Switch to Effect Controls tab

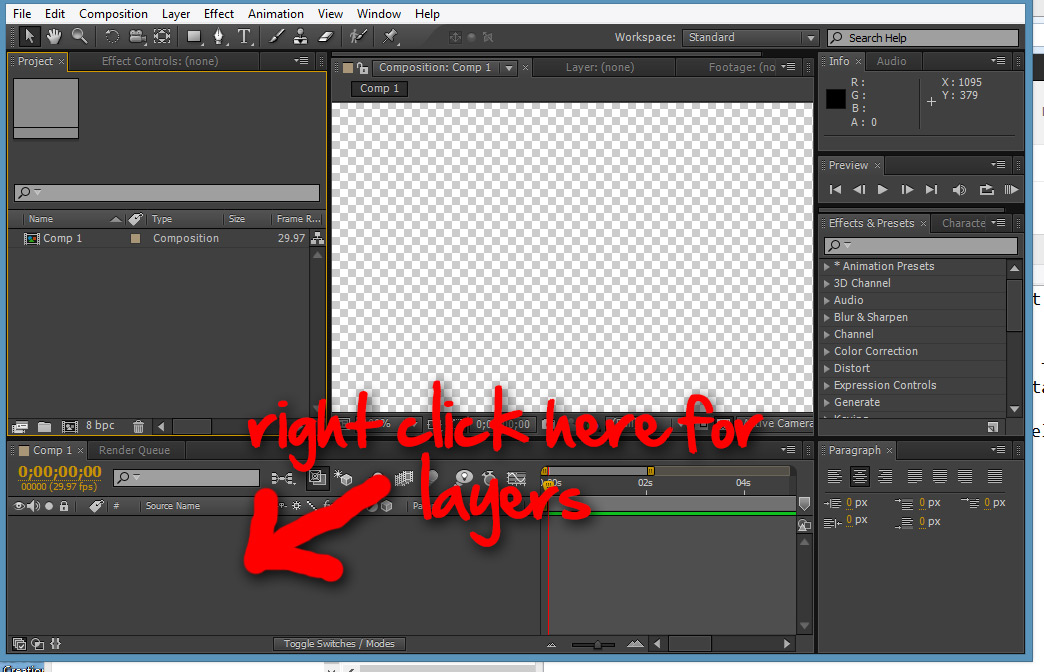coord(160,61)
